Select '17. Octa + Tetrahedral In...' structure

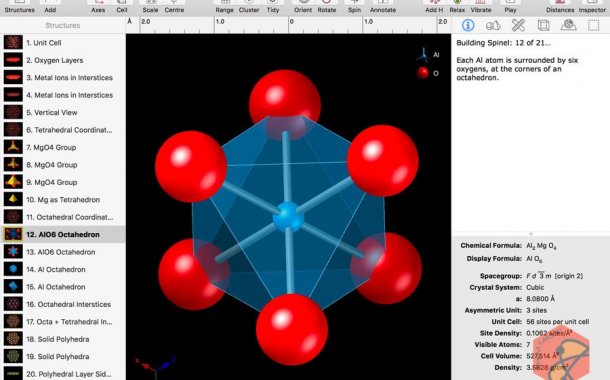63,322
